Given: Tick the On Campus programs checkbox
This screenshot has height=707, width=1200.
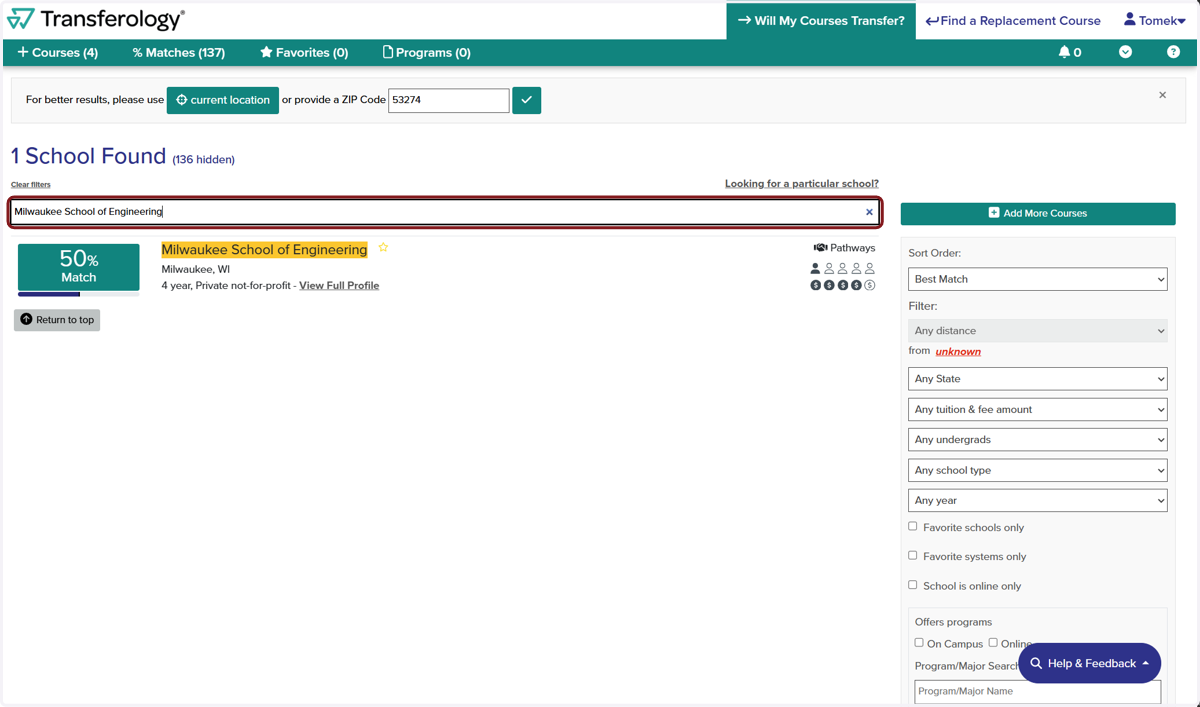Looking at the screenshot, I should (x=919, y=643).
